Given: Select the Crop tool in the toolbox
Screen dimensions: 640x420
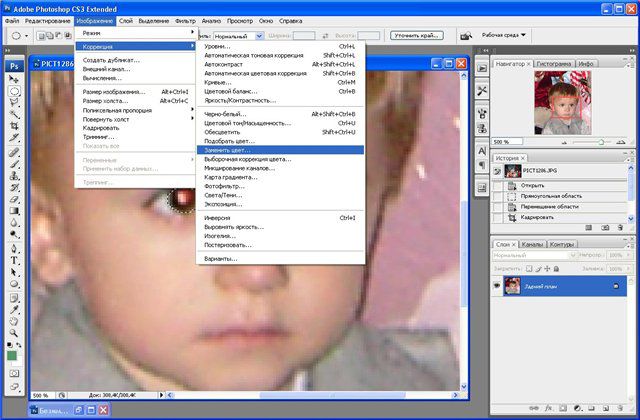Looking at the screenshot, I should 15,128.
